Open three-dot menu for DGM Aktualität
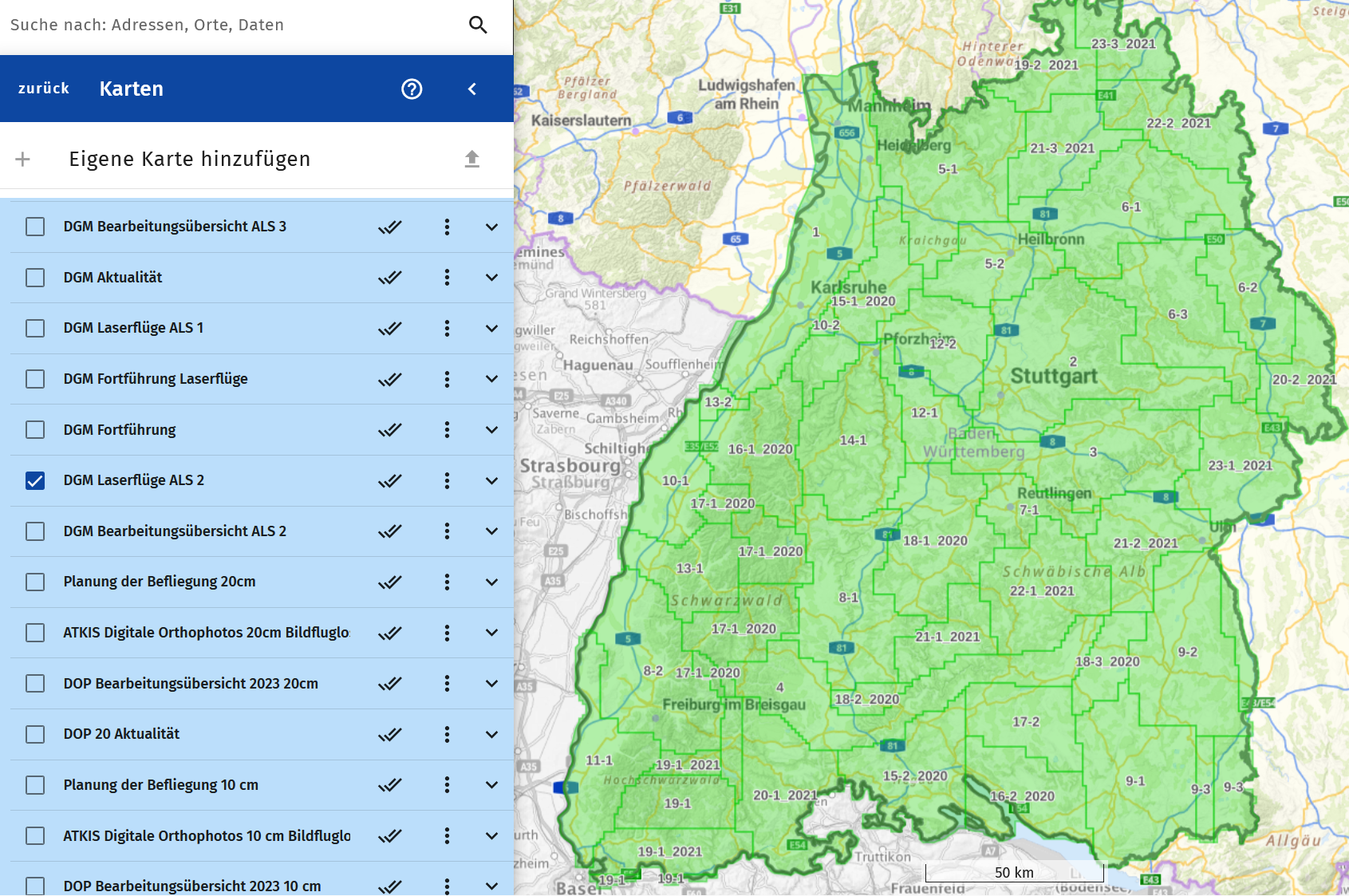Image resolution: width=1349 pixels, height=896 pixels. (x=447, y=278)
